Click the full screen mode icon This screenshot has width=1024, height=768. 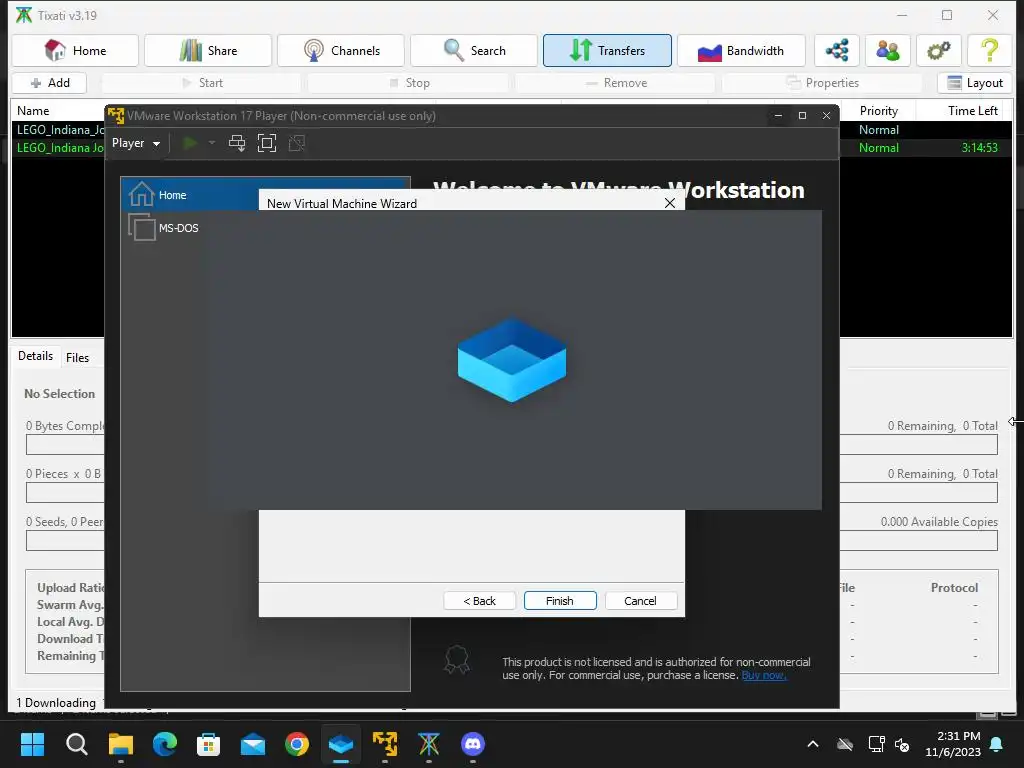(x=266, y=143)
